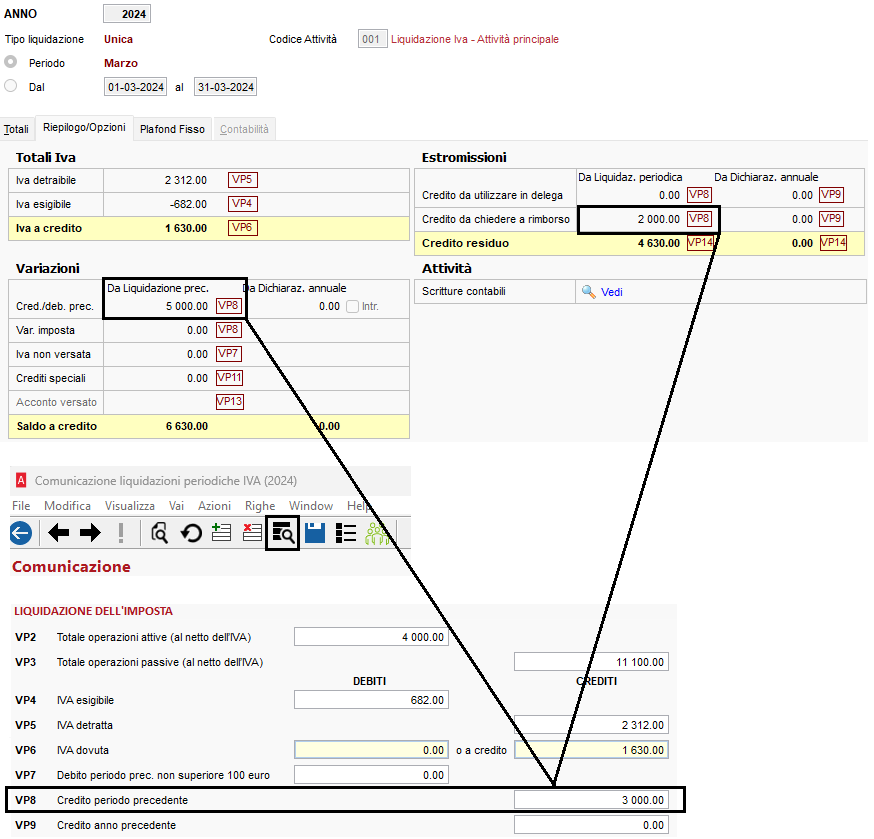874x839 pixels.
Task: Click the list search magnifier toolbar icon
Action: [283, 533]
